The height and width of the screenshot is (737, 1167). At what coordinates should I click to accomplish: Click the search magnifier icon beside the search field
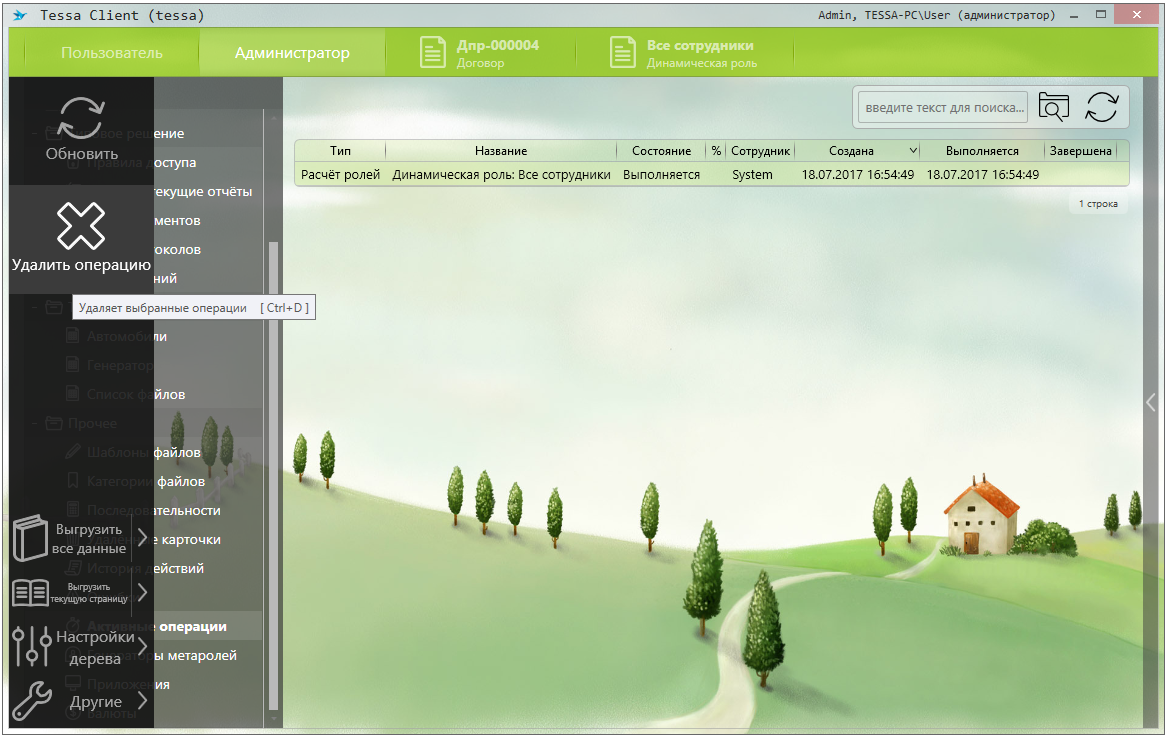(1053, 107)
